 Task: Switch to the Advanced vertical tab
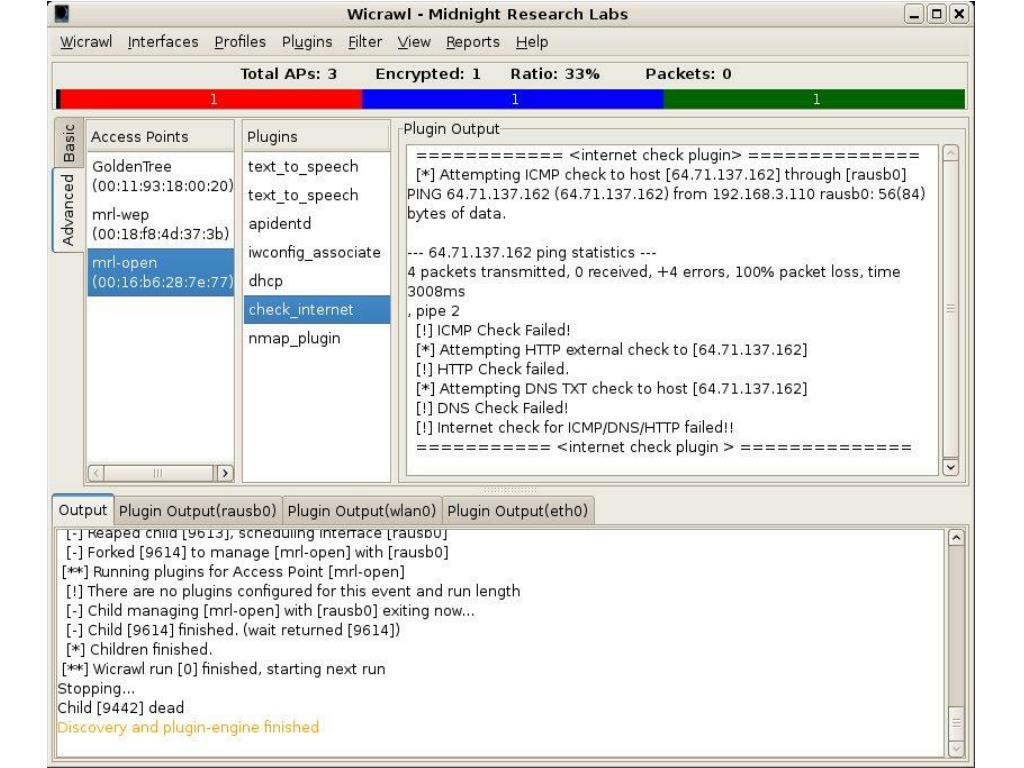(68, 210)
